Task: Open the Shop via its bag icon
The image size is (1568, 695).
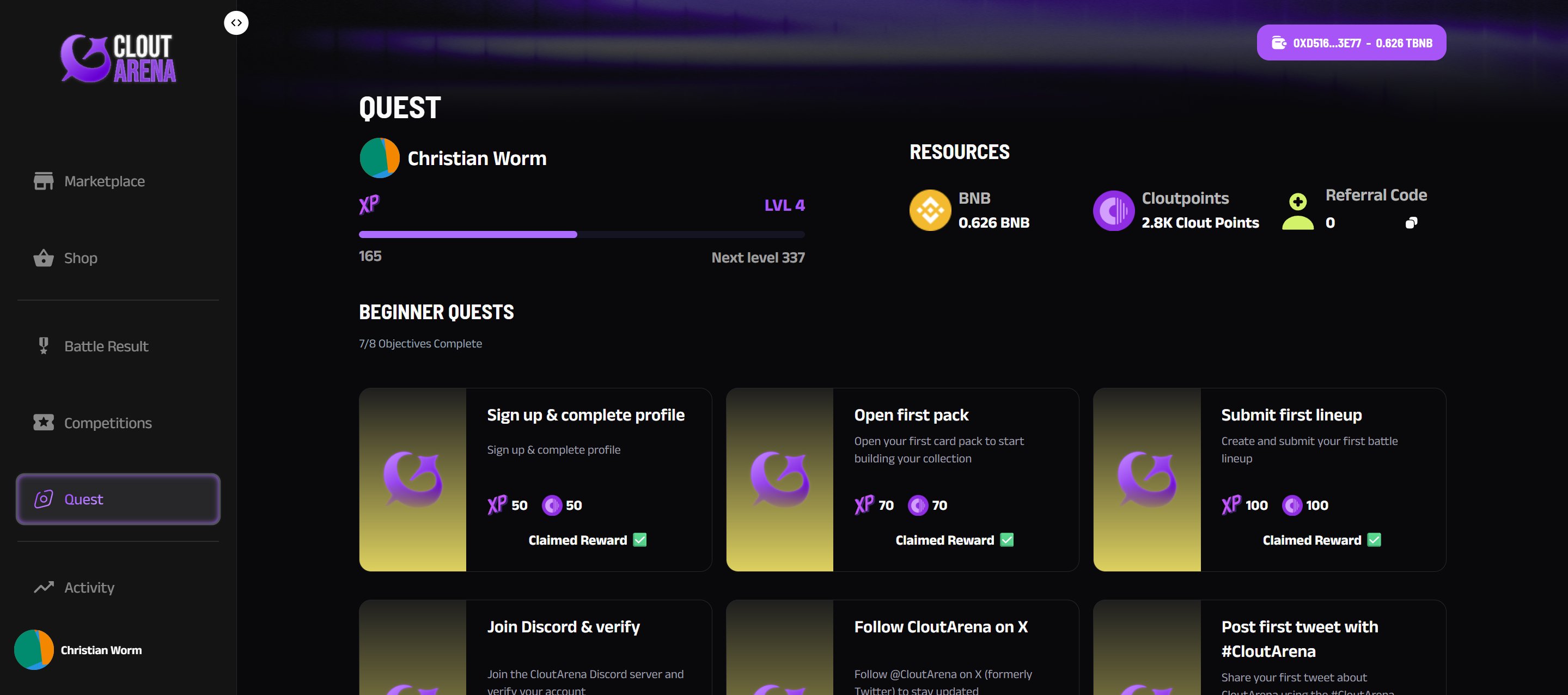Action: pyautogui.click(x=42, y=258)
